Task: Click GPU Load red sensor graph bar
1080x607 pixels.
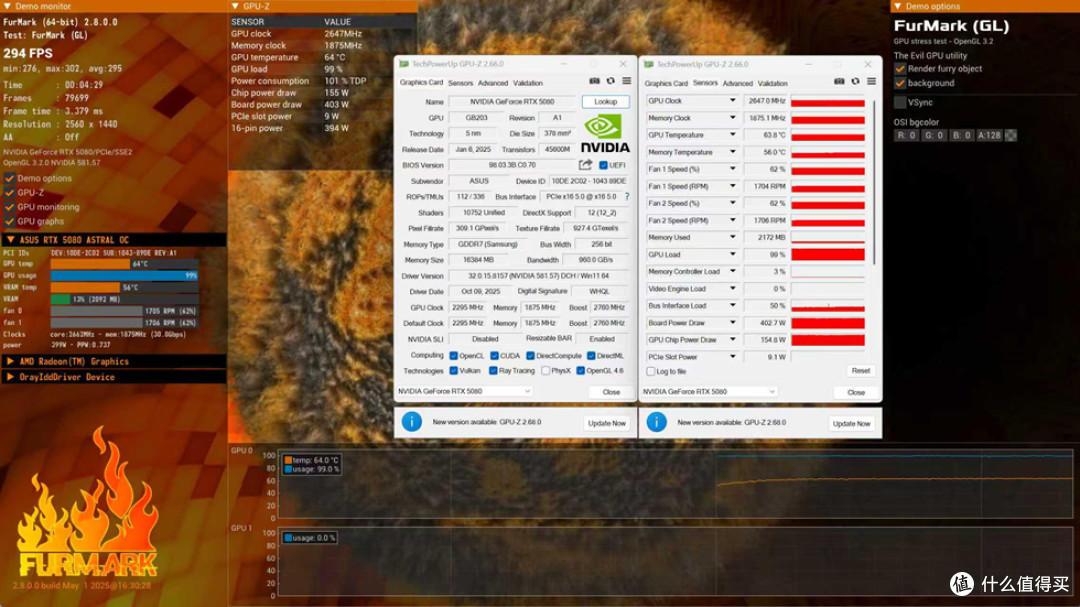Action: [827, 254]
